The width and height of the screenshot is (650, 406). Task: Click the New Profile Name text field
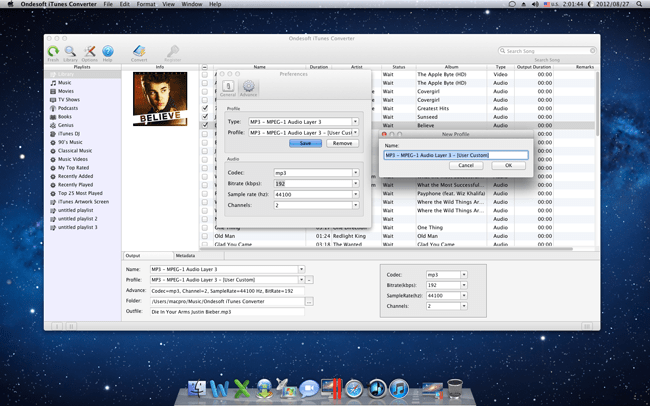pyautogui.click(x=456, y=155)
